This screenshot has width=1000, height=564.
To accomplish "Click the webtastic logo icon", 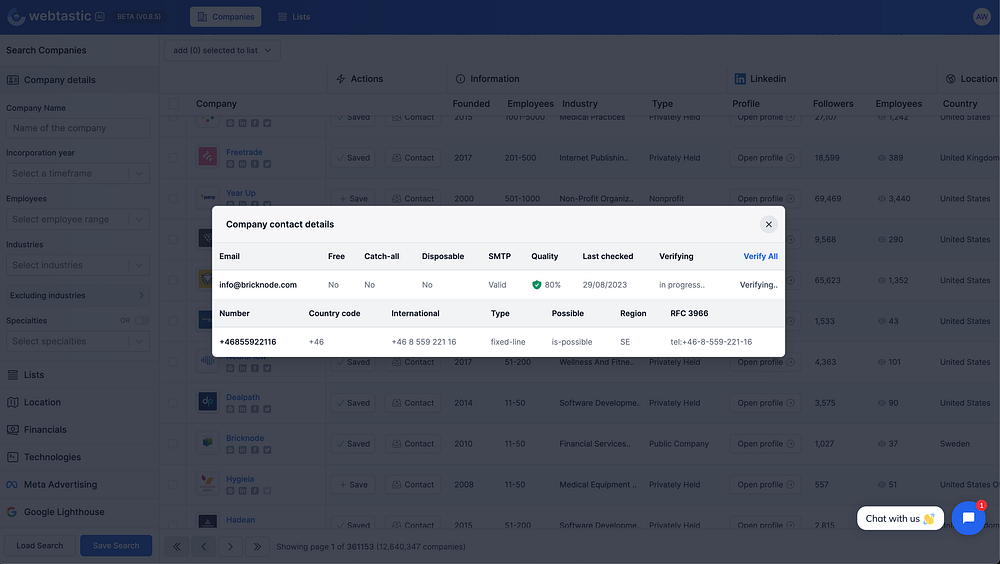I will (16, 17).
